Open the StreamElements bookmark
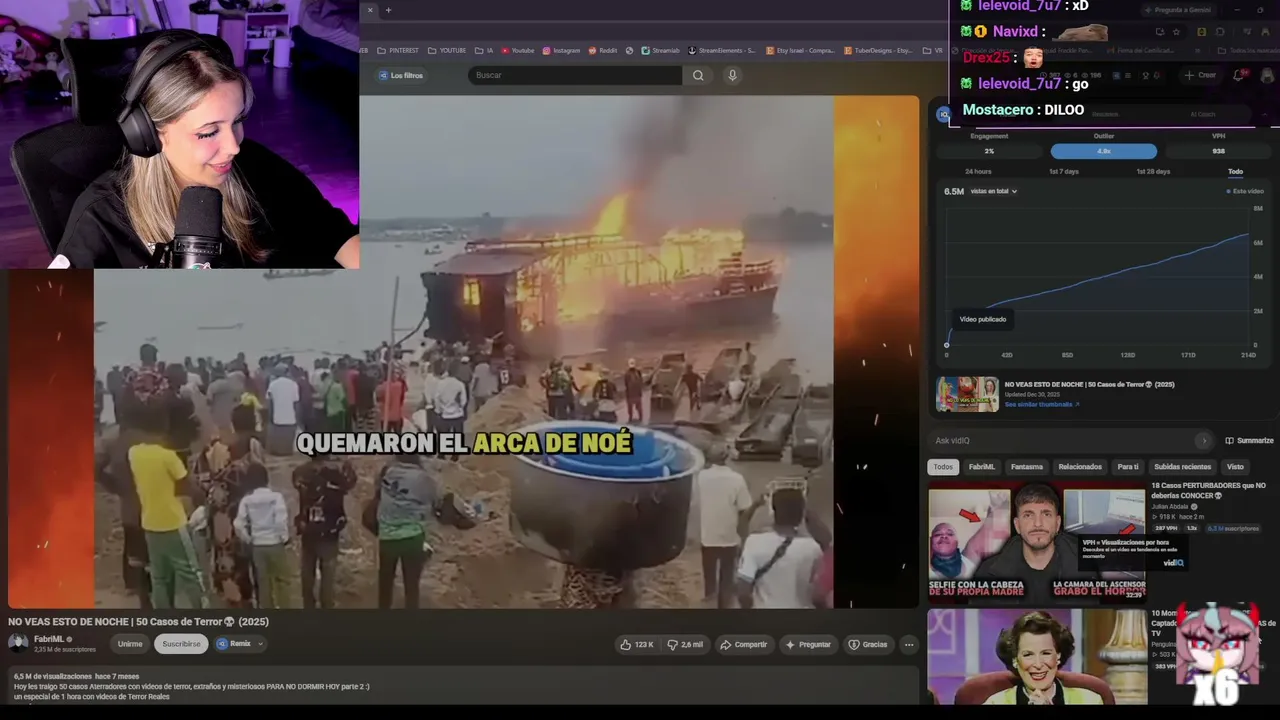The height and width of the screenshot is (720, 1280). click(x=721, y=50)
